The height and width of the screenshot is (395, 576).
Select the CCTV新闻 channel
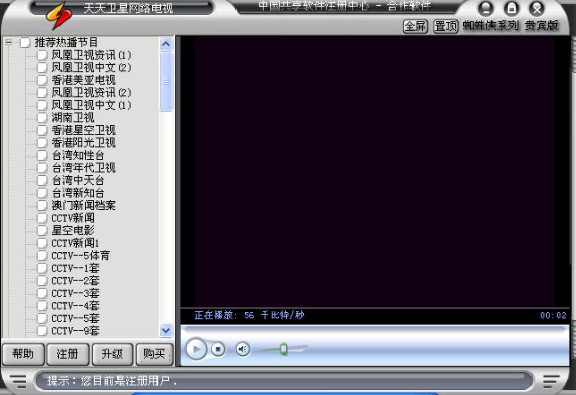coord(73,218)
